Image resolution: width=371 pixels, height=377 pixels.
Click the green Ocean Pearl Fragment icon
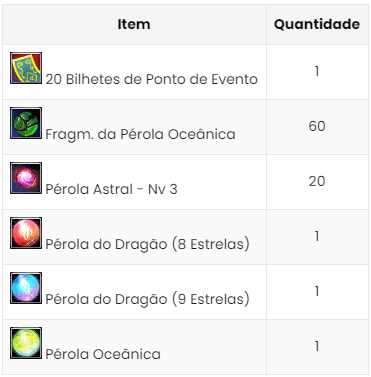[x=26, y=123]
